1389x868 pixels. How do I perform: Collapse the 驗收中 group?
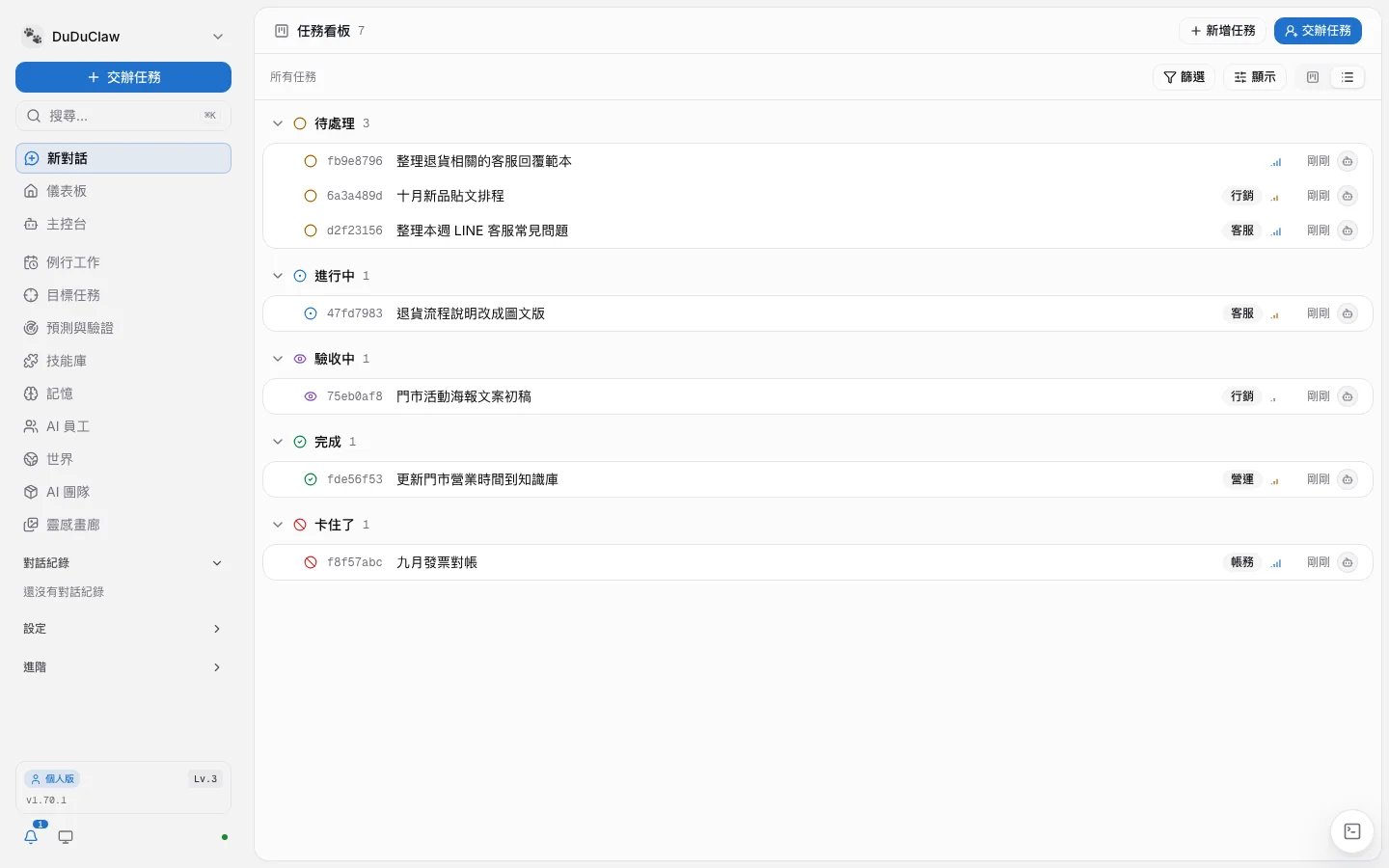click(278, 359)
